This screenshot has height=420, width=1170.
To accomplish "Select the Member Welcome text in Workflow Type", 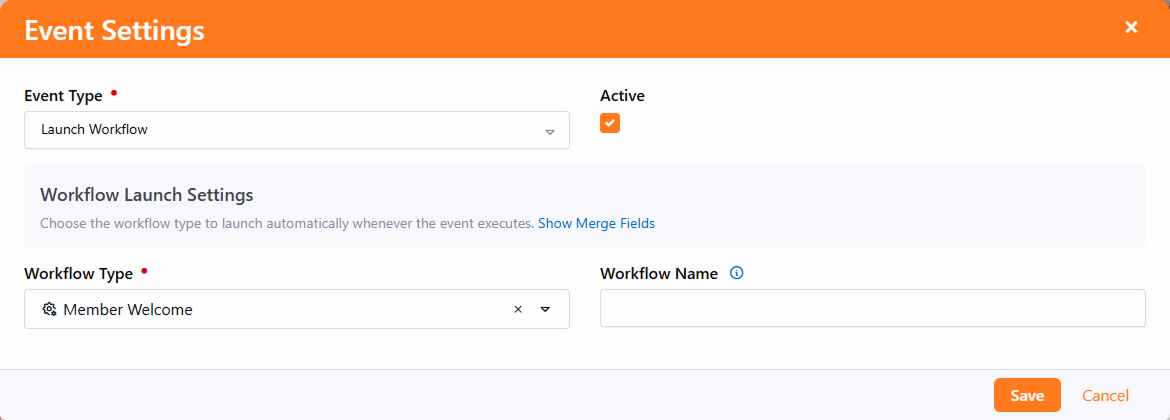I will pos(128,310).
